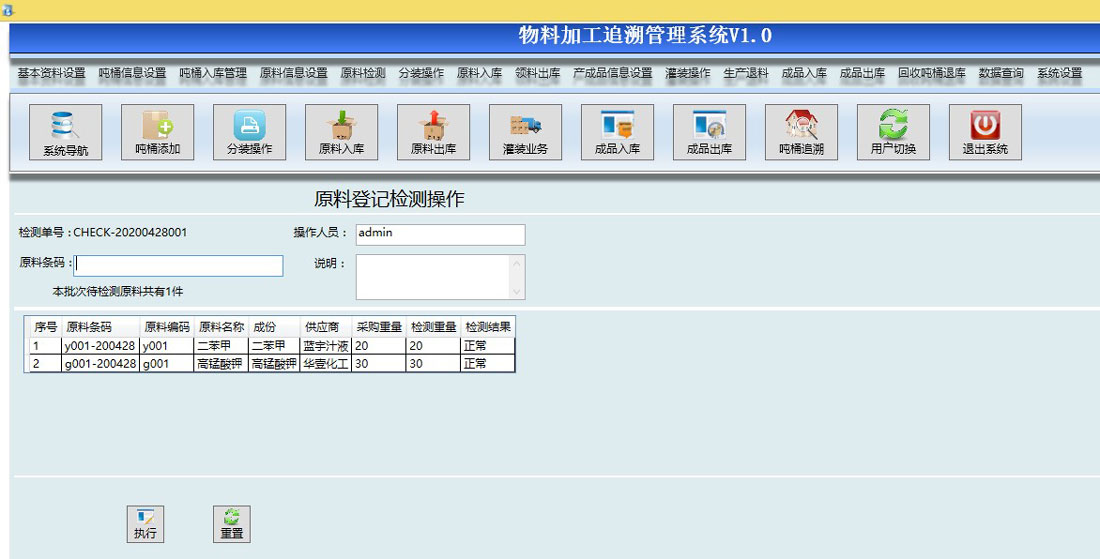This screenshot has height=559, width=1100.
Task: Open the 分装操作 menu item
Action: pyautogui.click(x=421, y=73)
